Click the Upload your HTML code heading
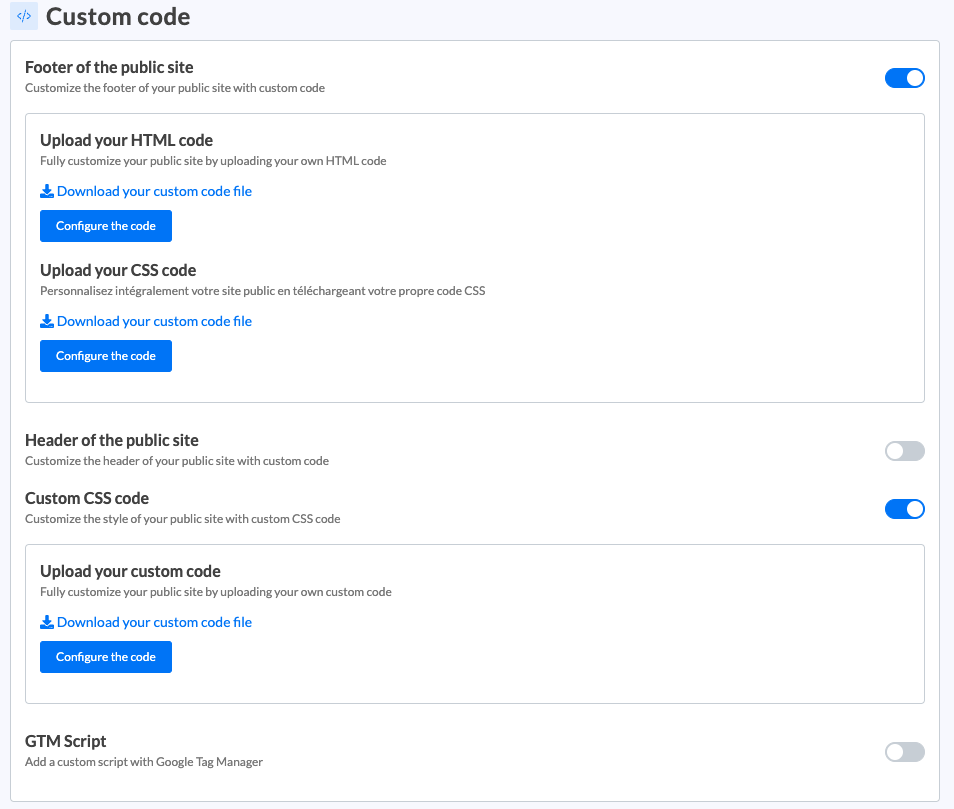This screenshot has width=954, height=809. point(126,140)
